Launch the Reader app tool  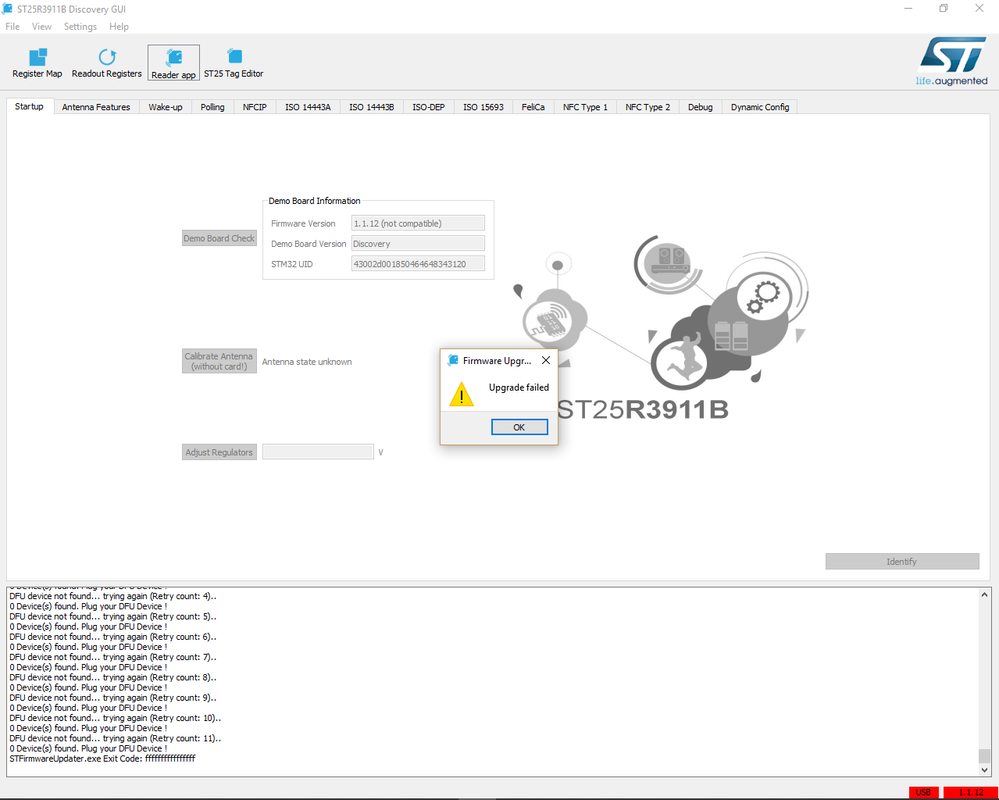[x=173, y=63]
